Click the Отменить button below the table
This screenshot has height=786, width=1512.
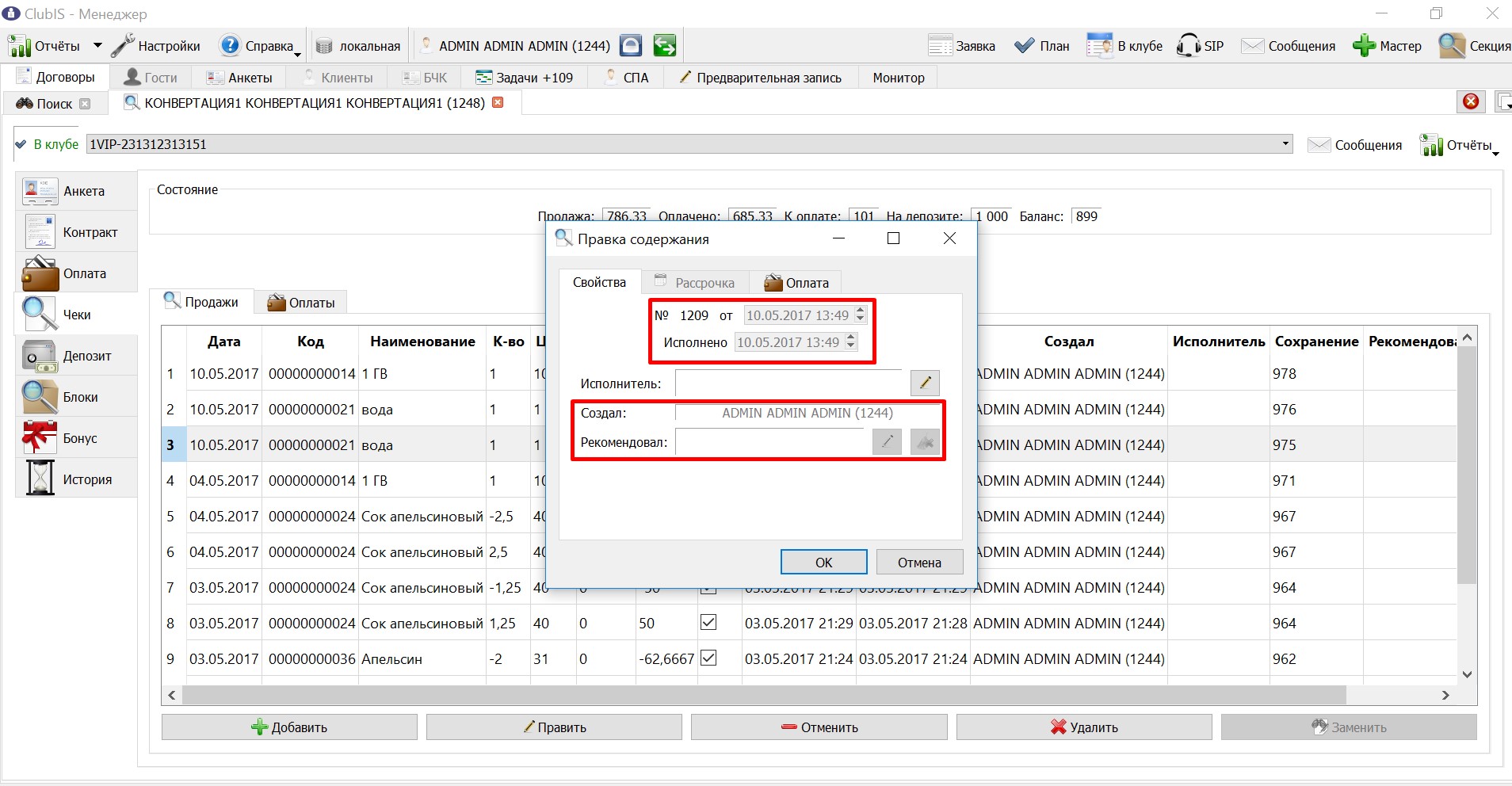(x=819, y=727)
